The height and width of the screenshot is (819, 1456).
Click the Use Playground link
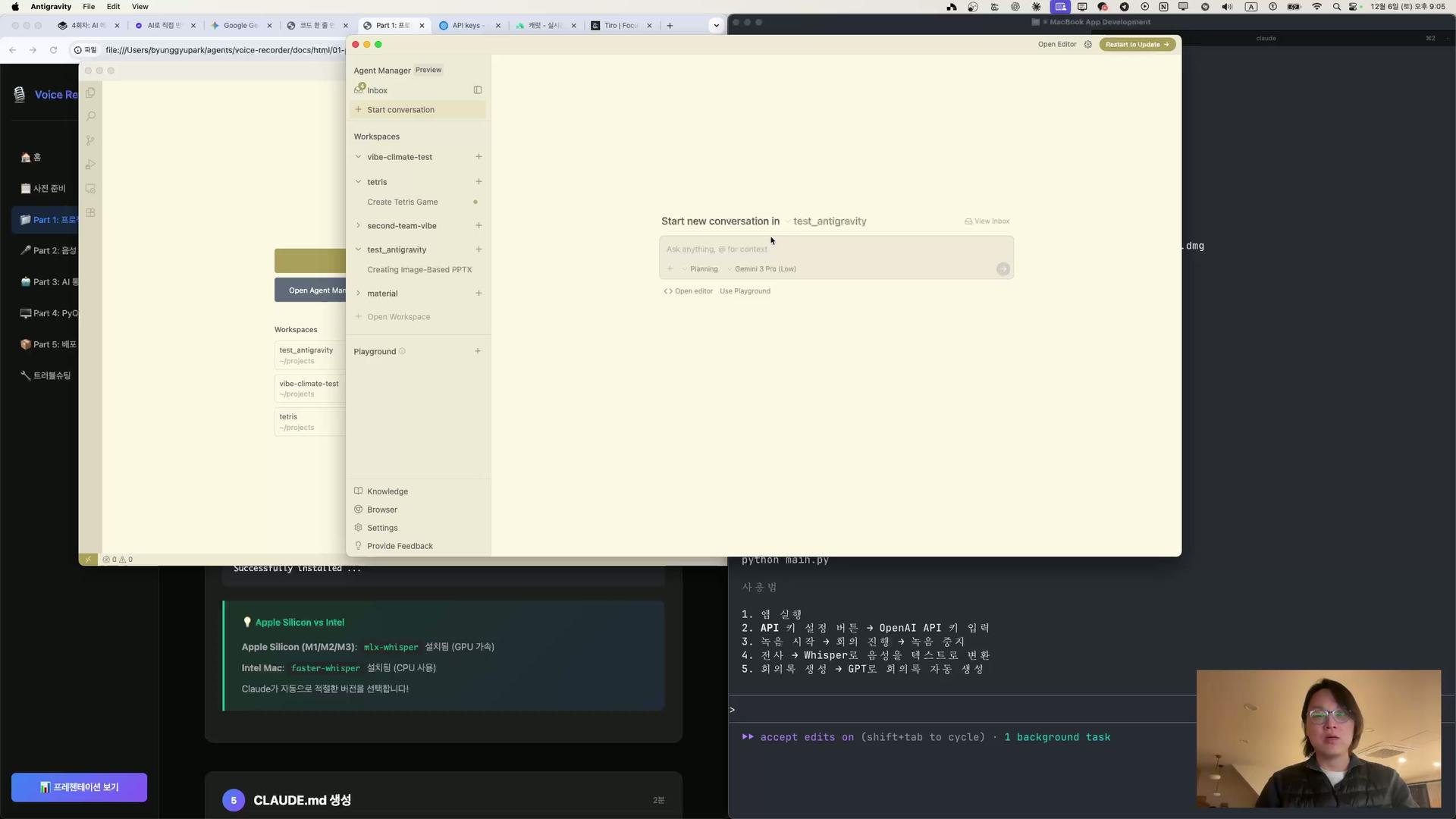click(745, 291)
